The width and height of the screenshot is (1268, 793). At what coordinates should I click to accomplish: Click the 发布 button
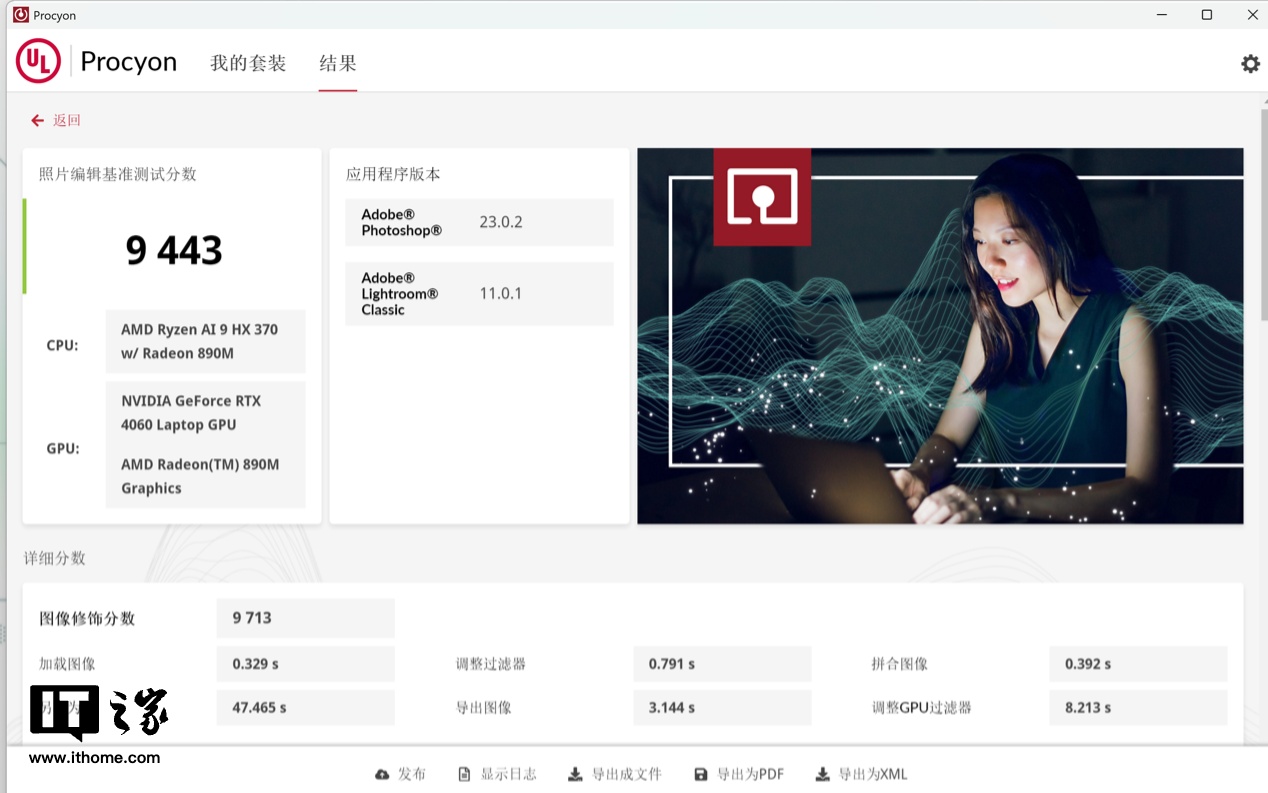click(x=411, y=775)
